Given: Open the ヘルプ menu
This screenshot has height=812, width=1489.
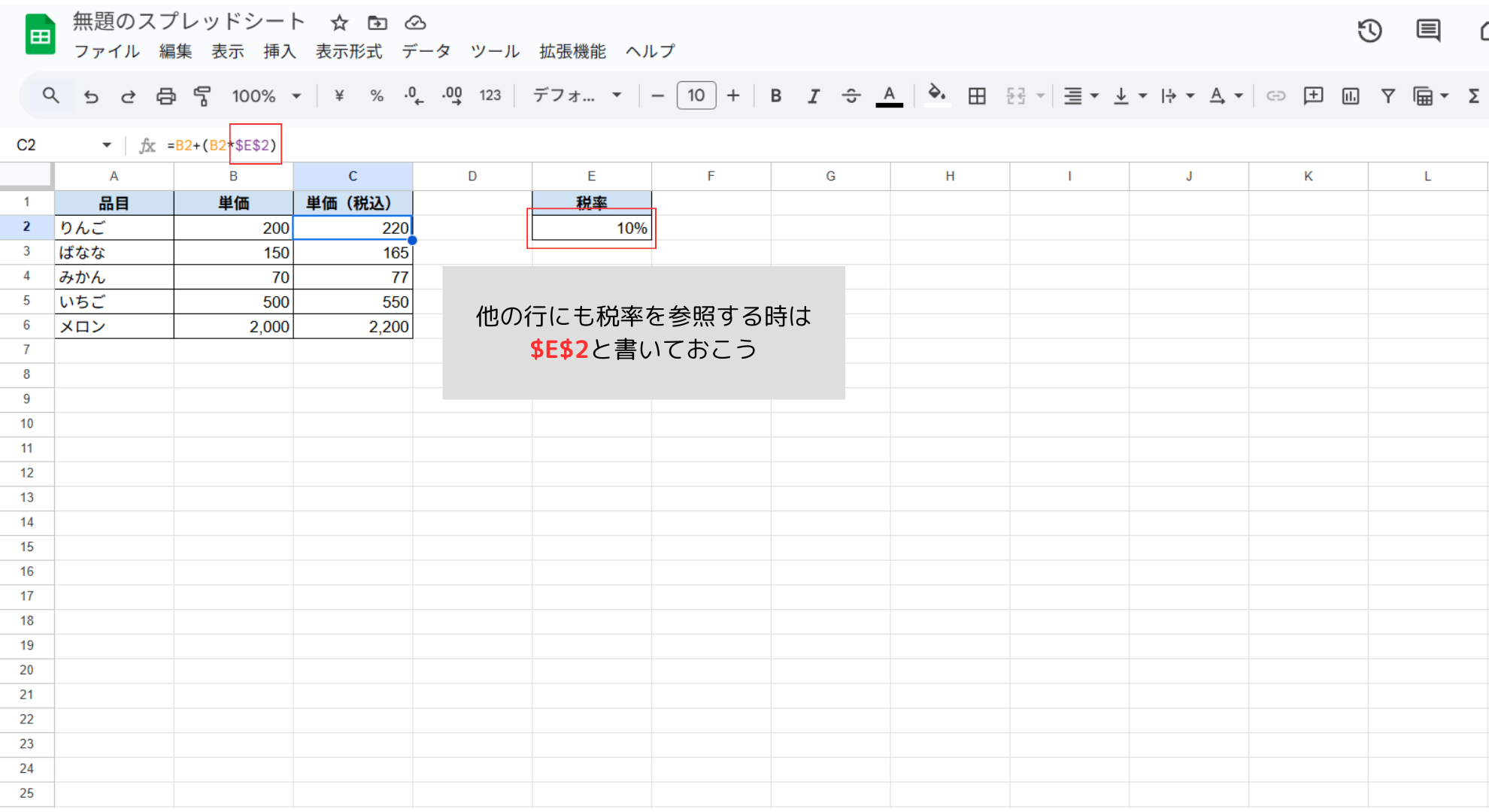Looking at the screenshot, I should pyautogui.click(x=650, y=51).
